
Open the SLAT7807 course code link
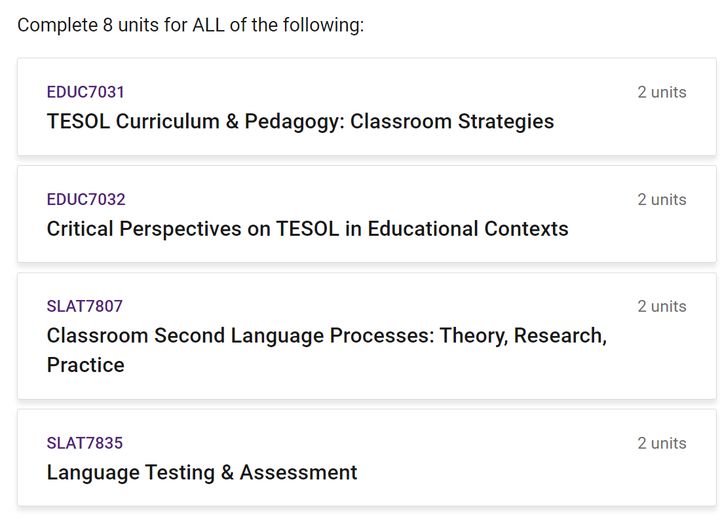coord(84,306)
